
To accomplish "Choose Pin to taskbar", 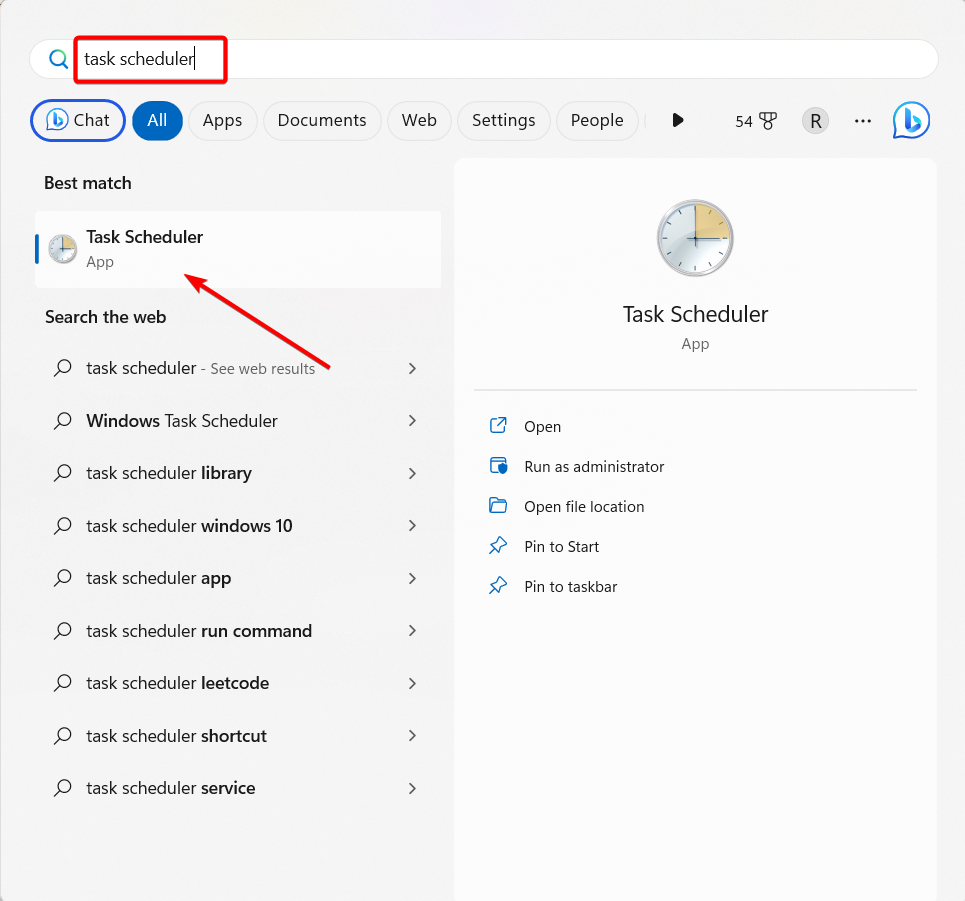I will 571,587.
